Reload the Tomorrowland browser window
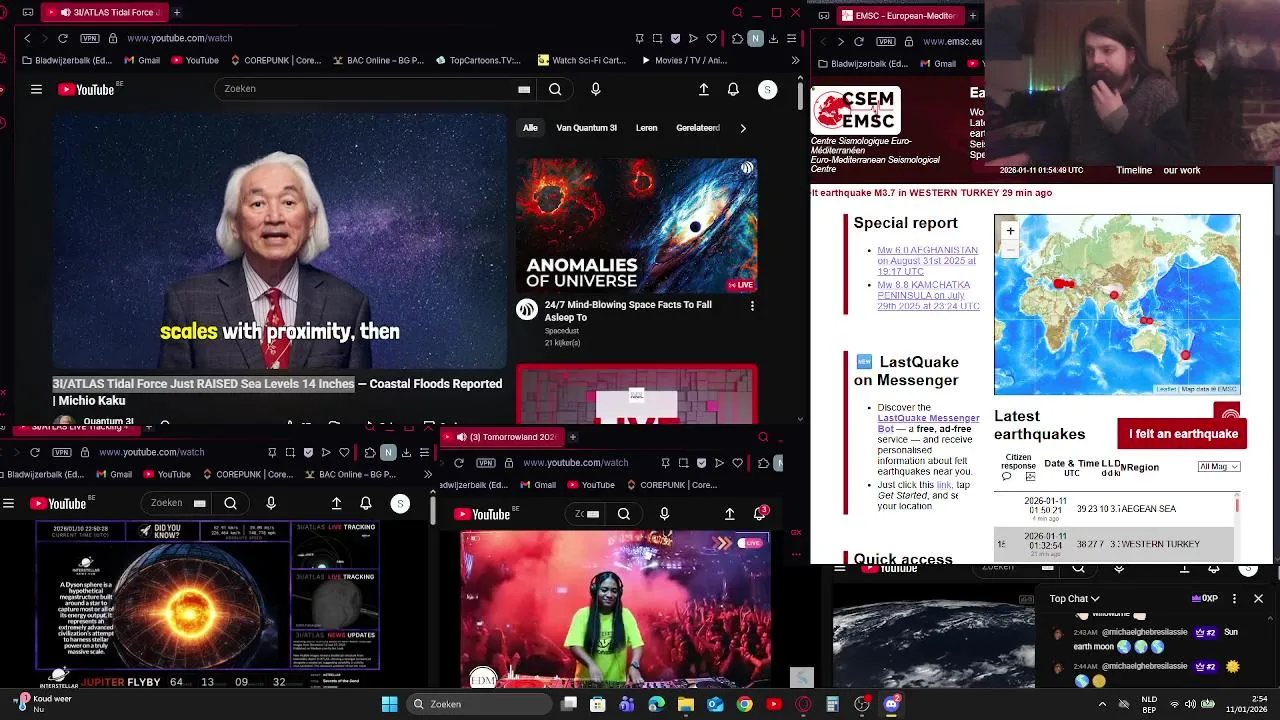Image resolution: width=1280 pixels, height=720 pixels. point(458,463)
